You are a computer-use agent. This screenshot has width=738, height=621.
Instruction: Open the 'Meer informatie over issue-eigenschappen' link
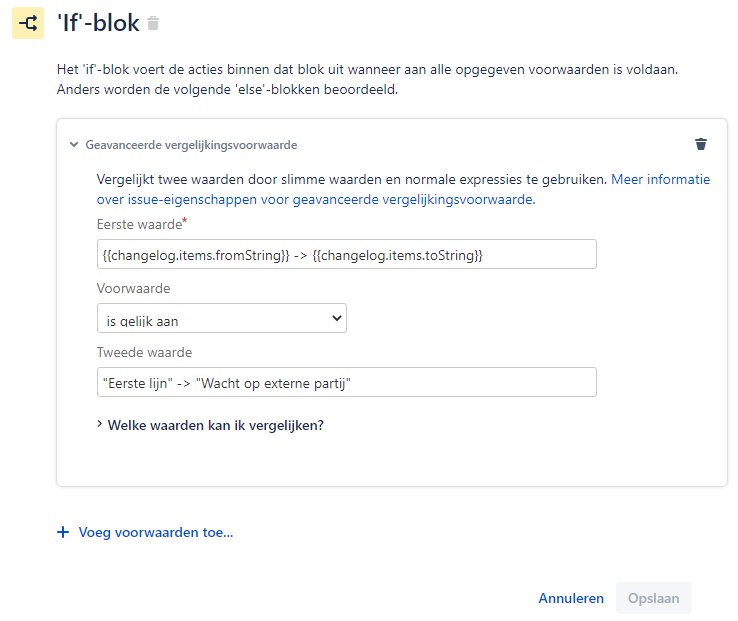tap(403, 189)
